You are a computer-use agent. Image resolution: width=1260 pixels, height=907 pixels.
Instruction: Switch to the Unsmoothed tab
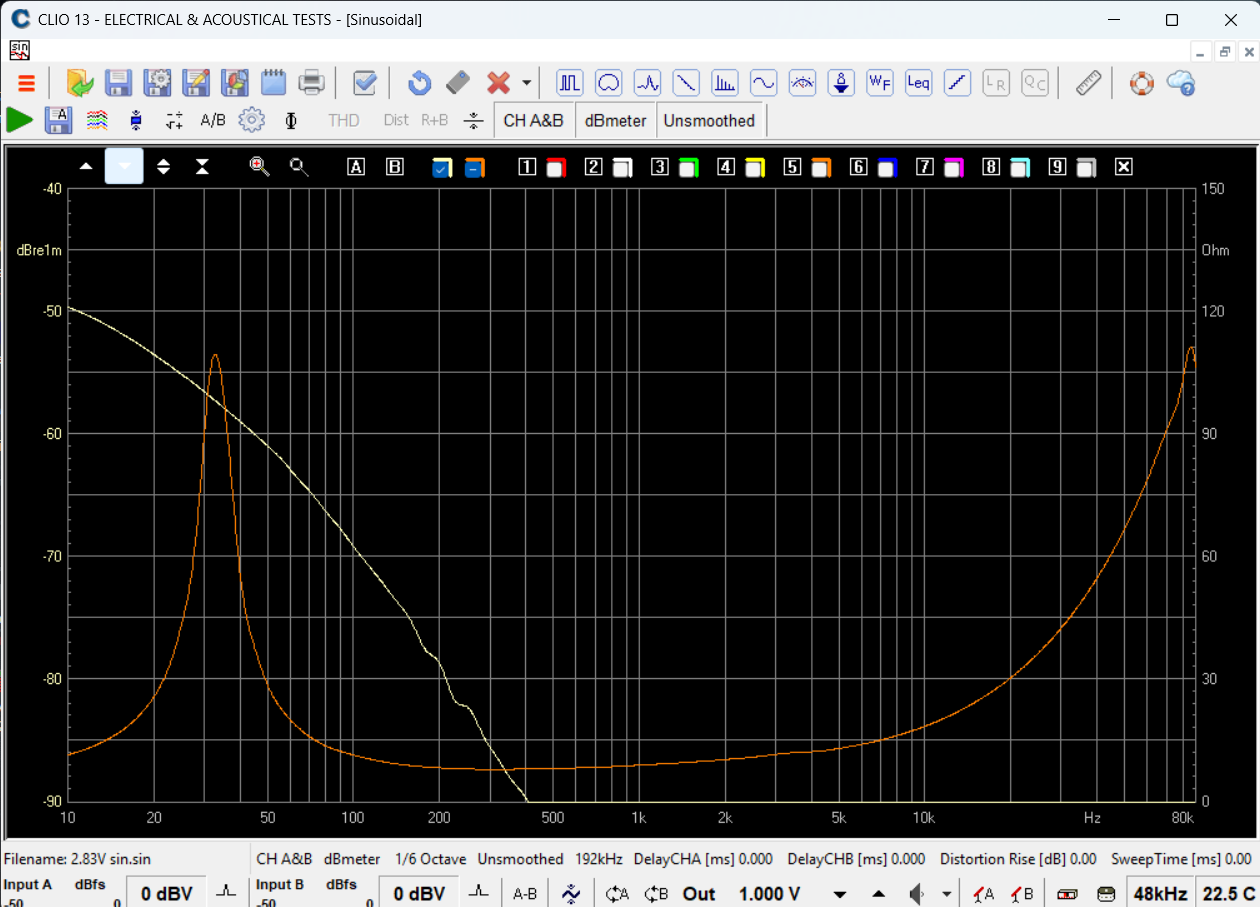710,120
